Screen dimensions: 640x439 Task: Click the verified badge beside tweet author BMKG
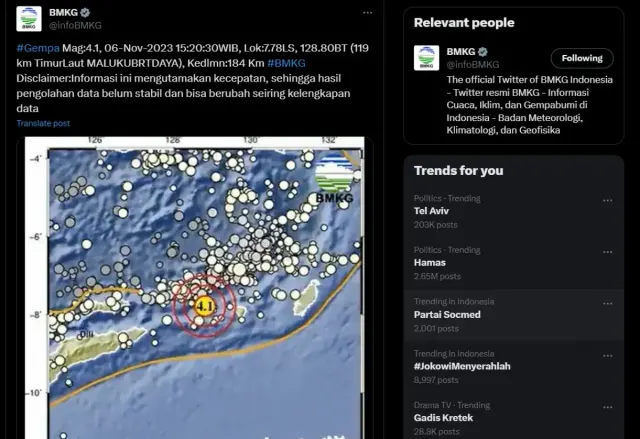[85, 13]
